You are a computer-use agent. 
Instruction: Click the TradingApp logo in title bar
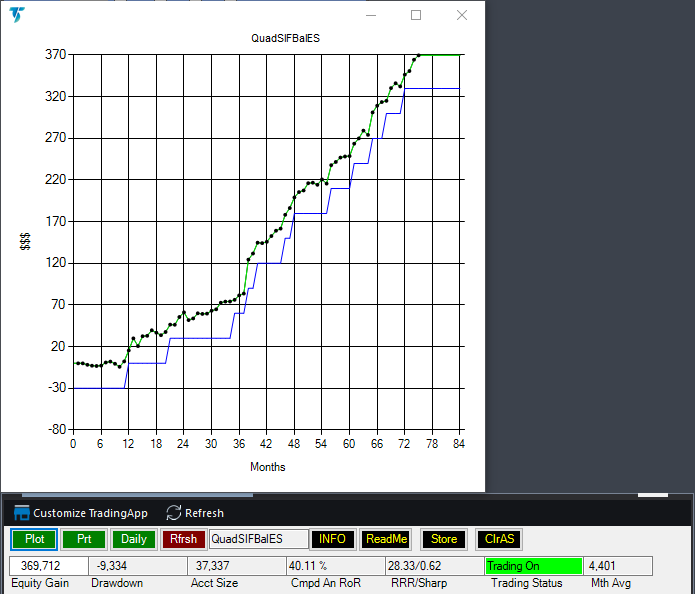[x=18, y=16]
